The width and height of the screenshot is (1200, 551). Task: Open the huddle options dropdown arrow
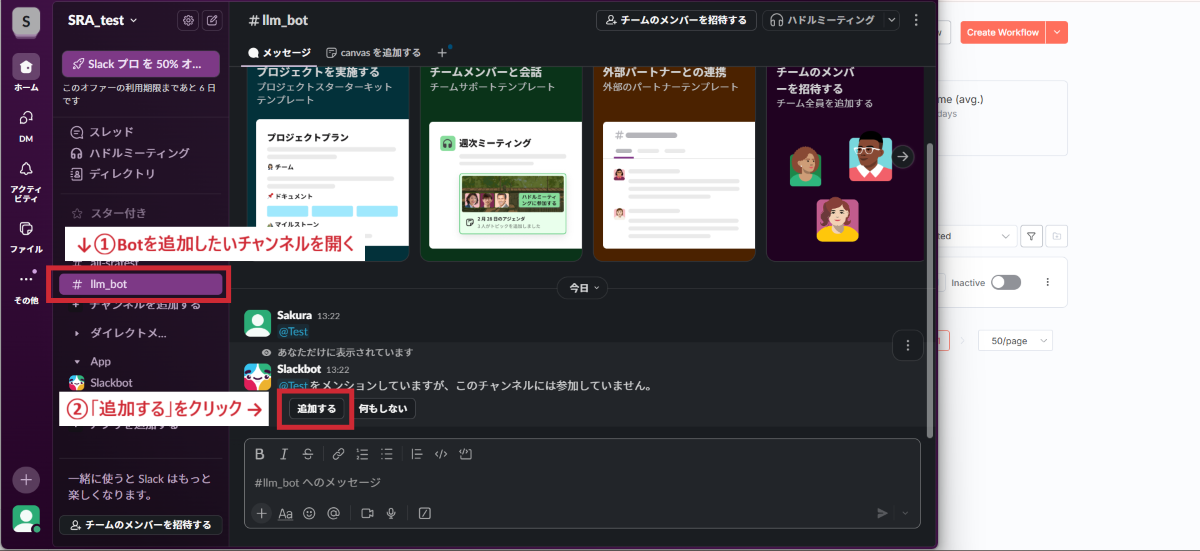click(893, 20)
